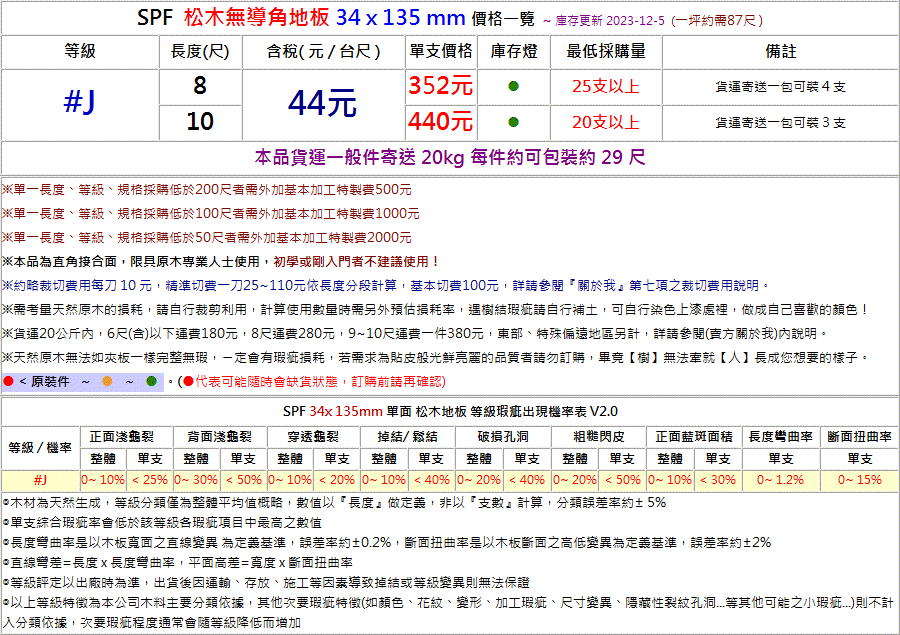The width and height of the screenshot is (900, 635).
Task: Click the 長度(尺) column header
Action: [x=200, y=52]
